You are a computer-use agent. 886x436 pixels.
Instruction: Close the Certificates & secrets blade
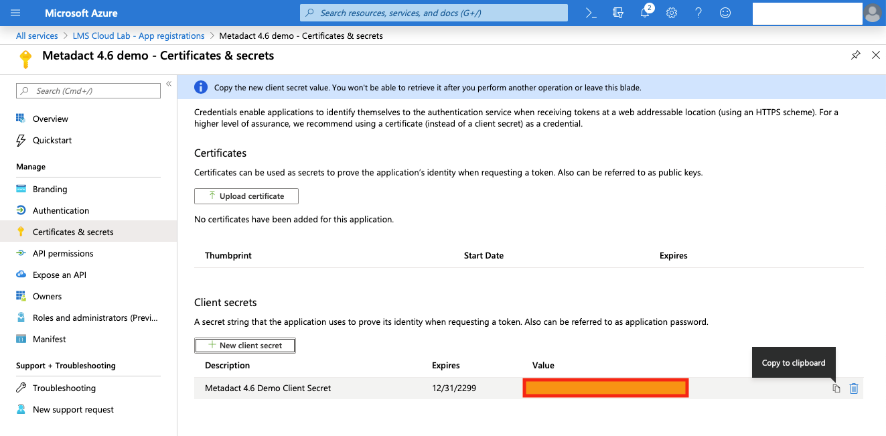click(876, 55)
